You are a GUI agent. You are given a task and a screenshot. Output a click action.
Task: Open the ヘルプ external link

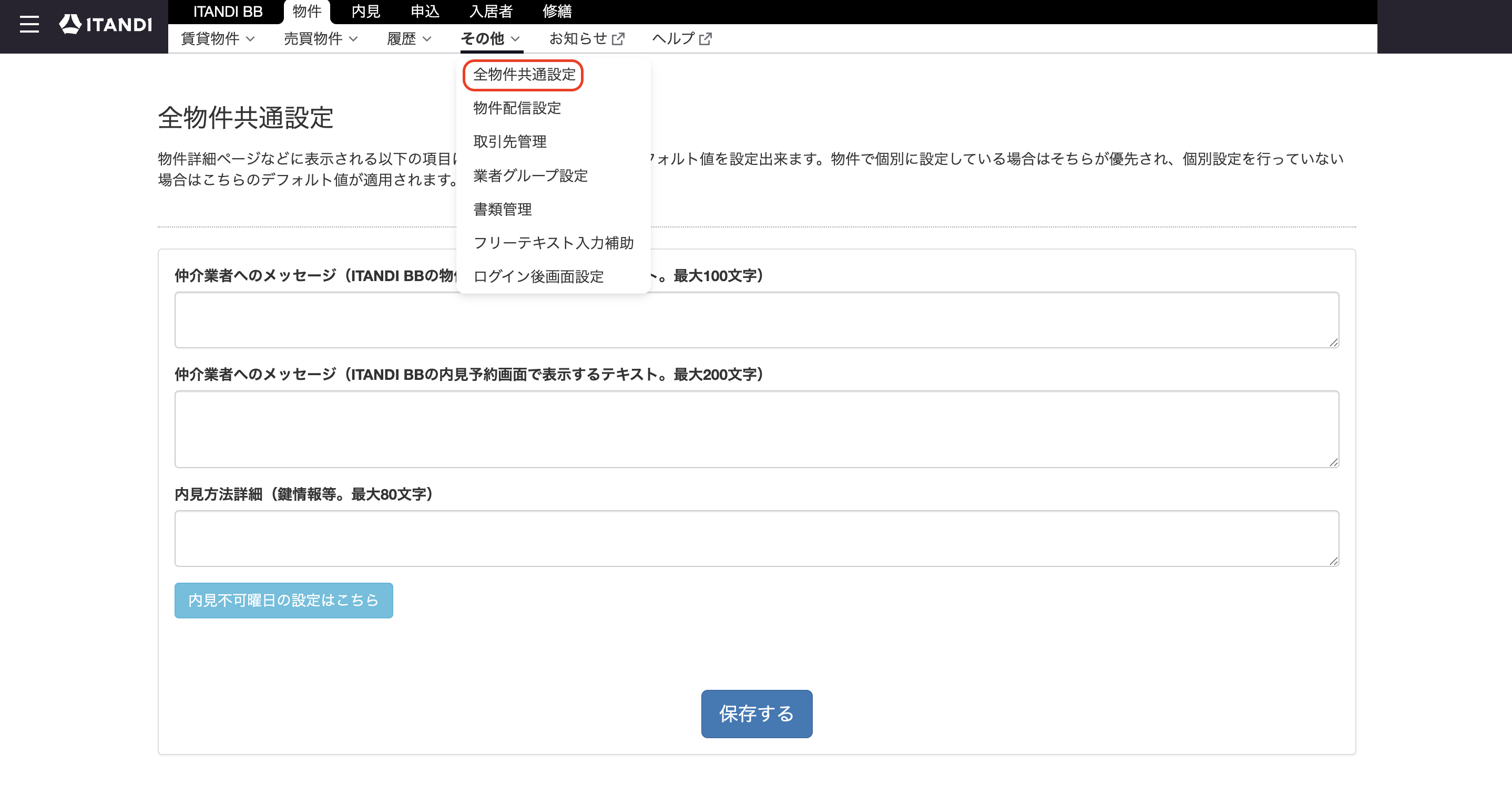coord(681,39)
